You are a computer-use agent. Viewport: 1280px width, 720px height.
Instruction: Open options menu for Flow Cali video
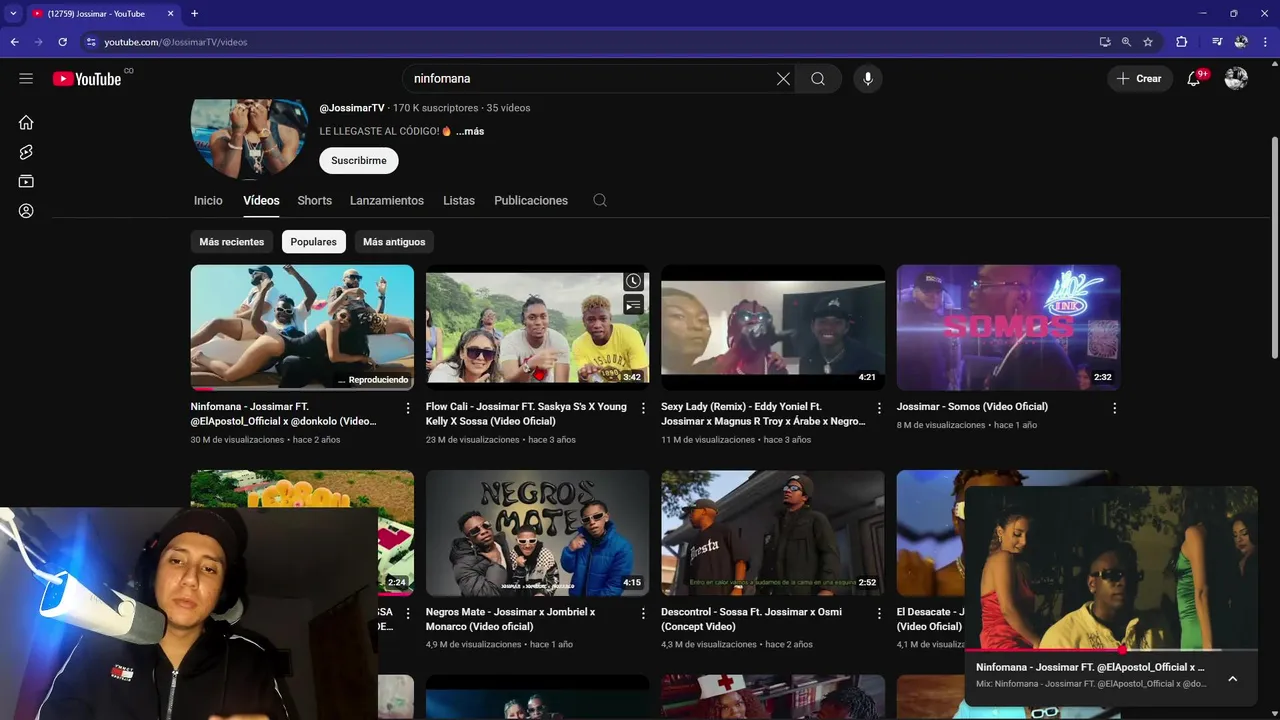coord(643,408)
